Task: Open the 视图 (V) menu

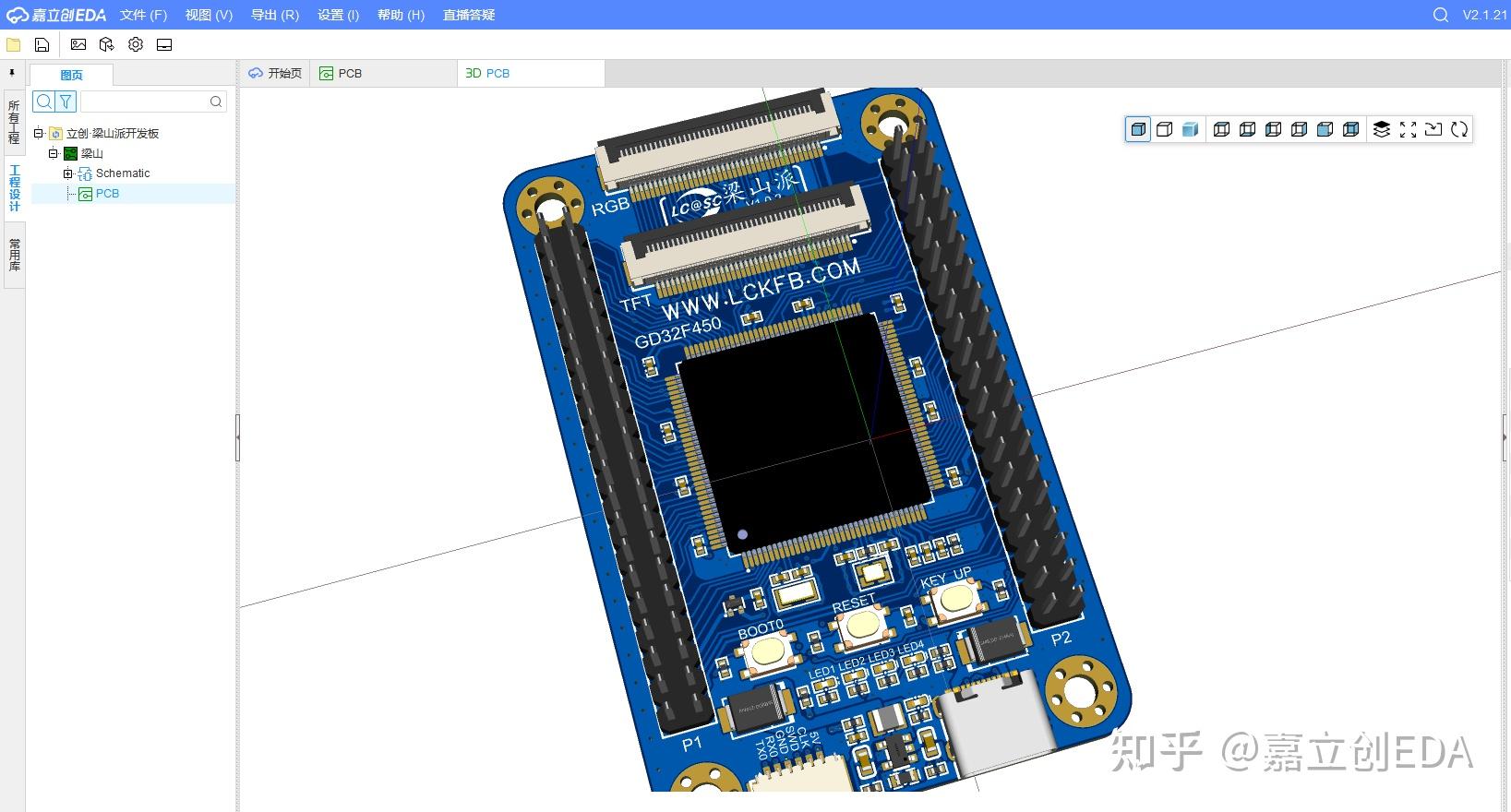Action: tap(209, 15)
